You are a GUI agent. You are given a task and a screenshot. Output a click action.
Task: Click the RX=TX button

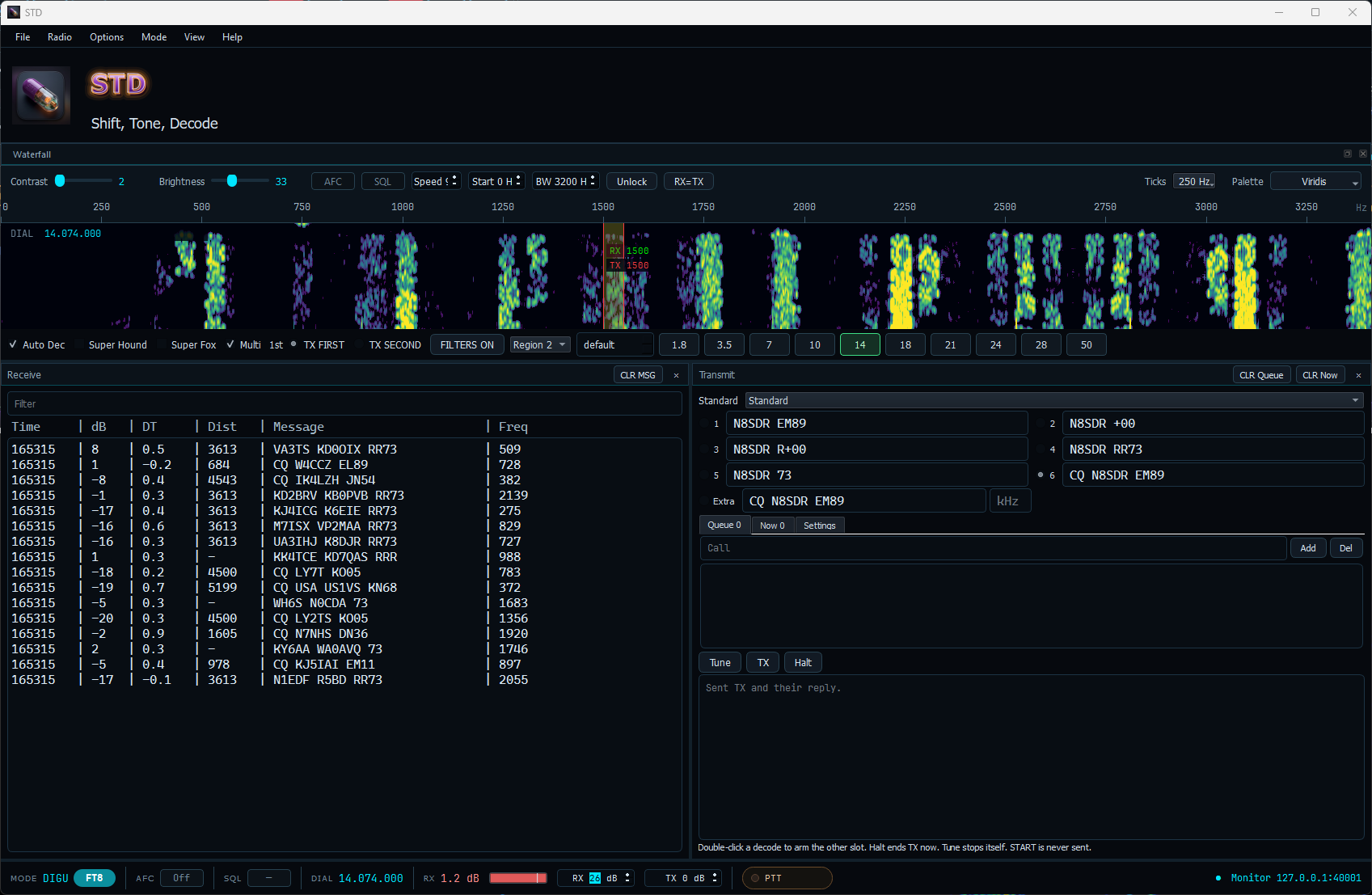pyautogui.click(x=689, y=182)
